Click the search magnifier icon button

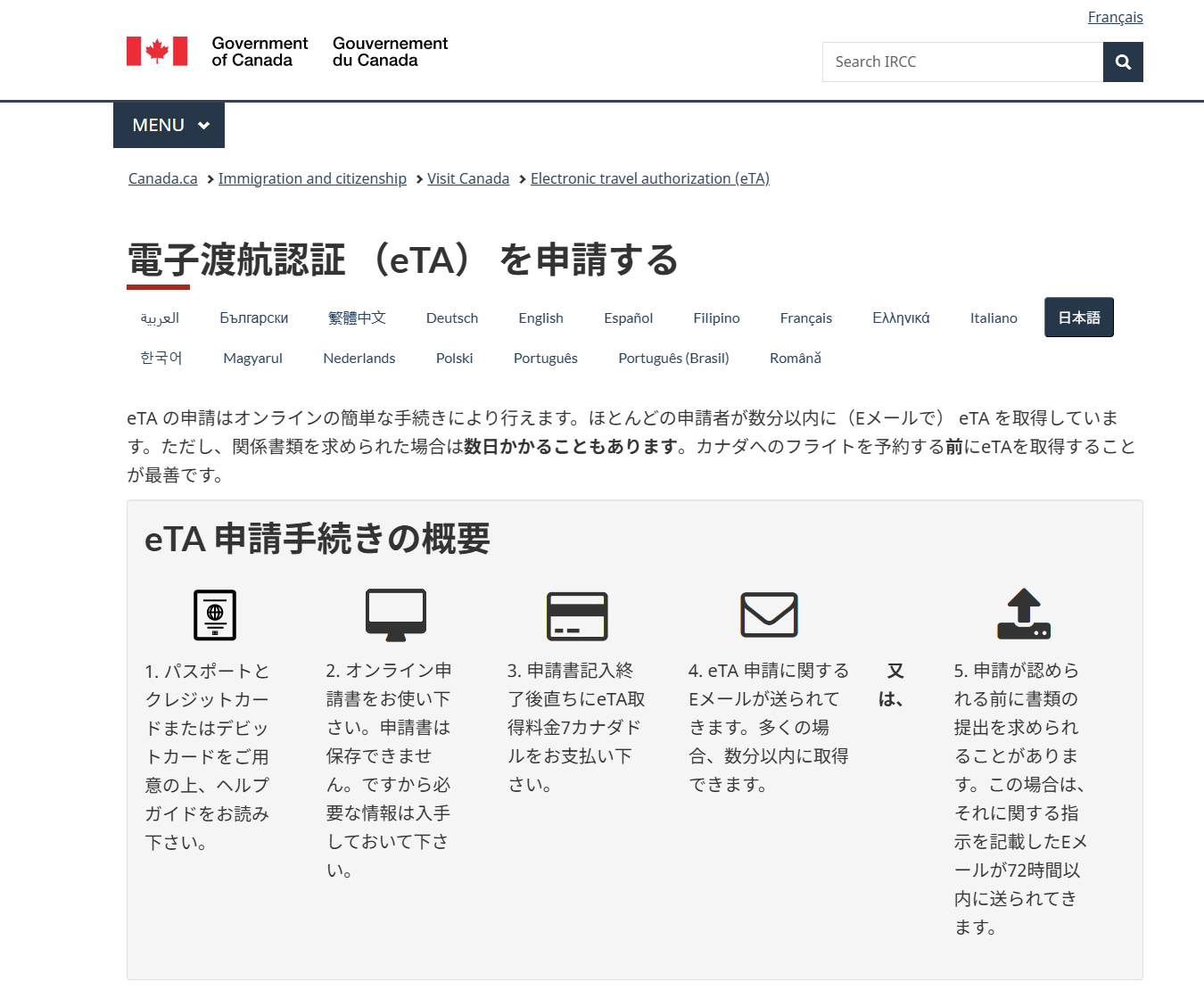(1123, 62)
